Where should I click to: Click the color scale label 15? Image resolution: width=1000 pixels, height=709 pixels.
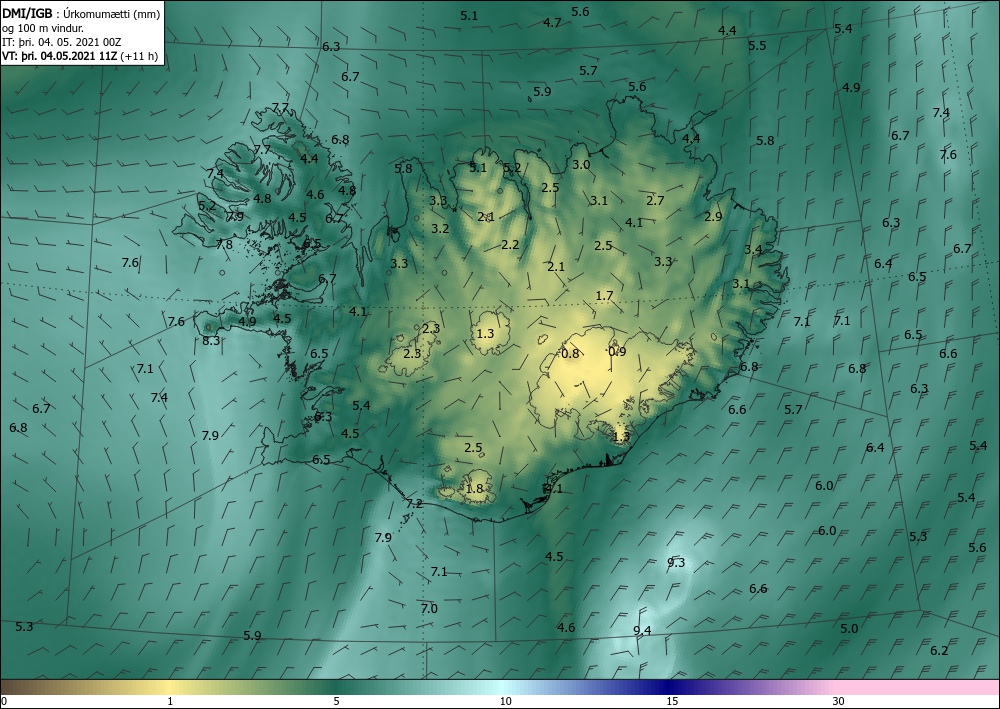pyautogui.click(x=672, y=701)
